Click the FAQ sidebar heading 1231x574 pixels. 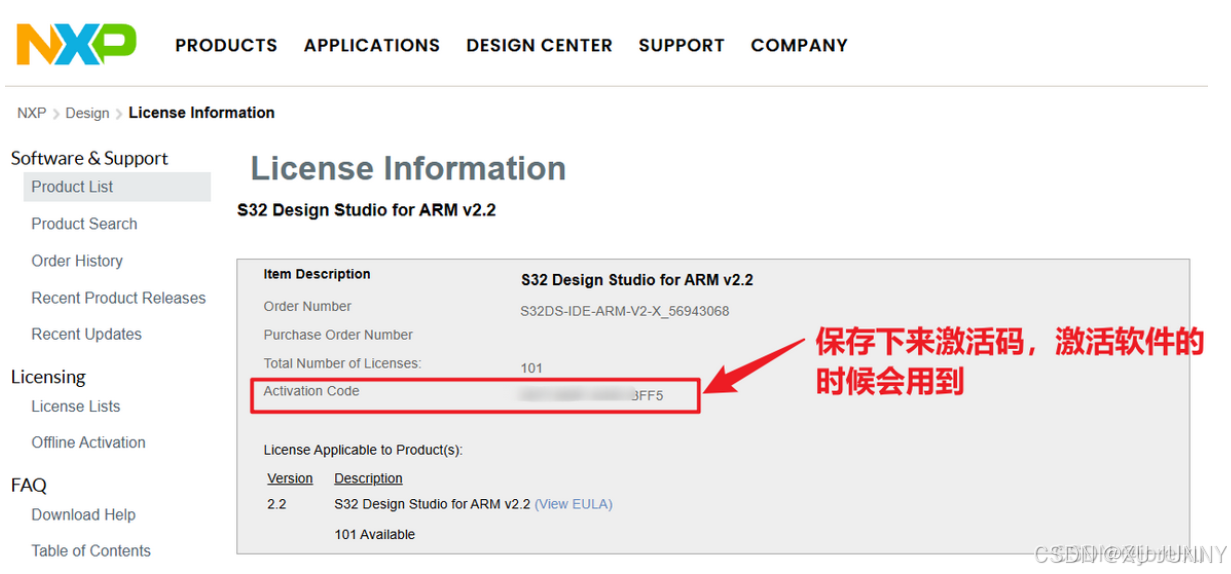point(29,485)
